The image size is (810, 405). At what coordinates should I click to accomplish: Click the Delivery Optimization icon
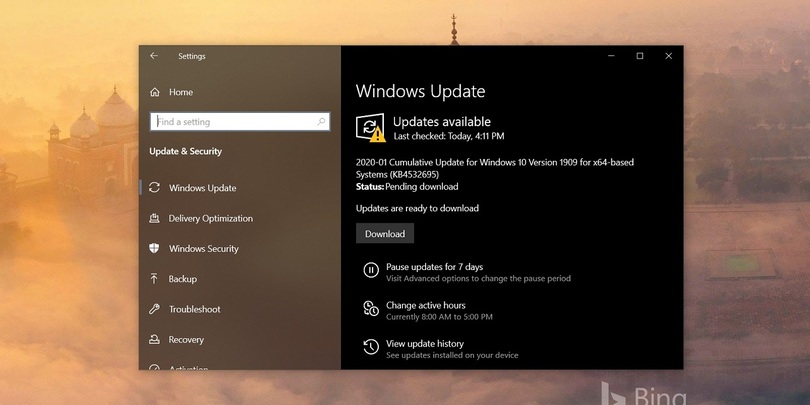click(154, 218)
